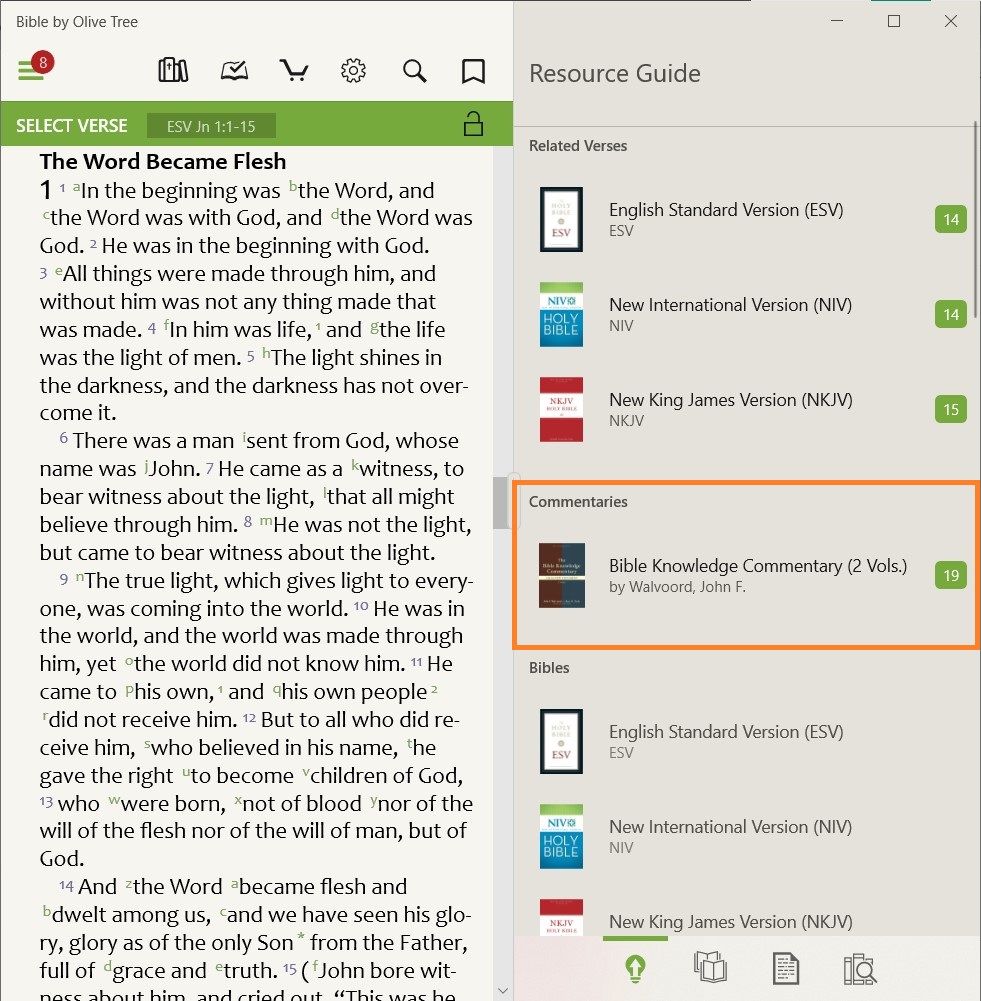Viewport: 981px width, 1001px height.
Task: Click the ESV cover thumbnail under Bibles
Action: click(562, 741)
